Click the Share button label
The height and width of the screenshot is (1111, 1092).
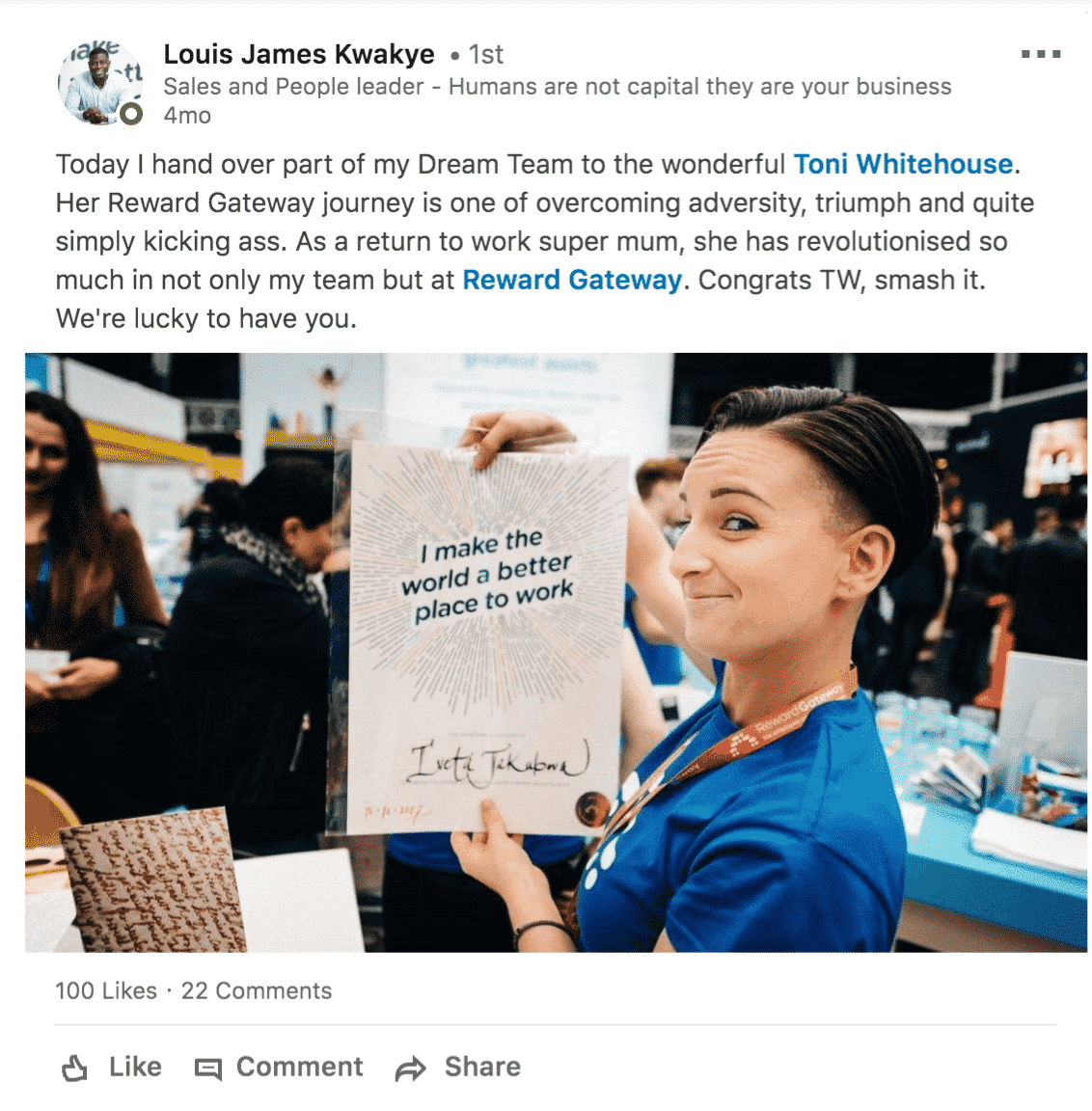tap(482, 1067)
